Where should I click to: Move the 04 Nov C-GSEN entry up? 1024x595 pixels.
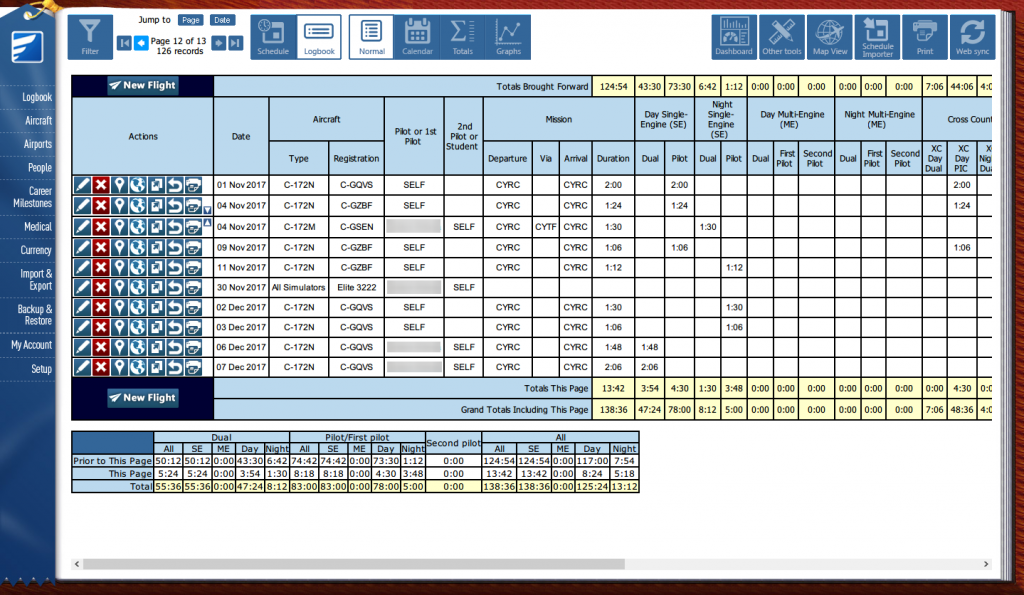[206, 222]
